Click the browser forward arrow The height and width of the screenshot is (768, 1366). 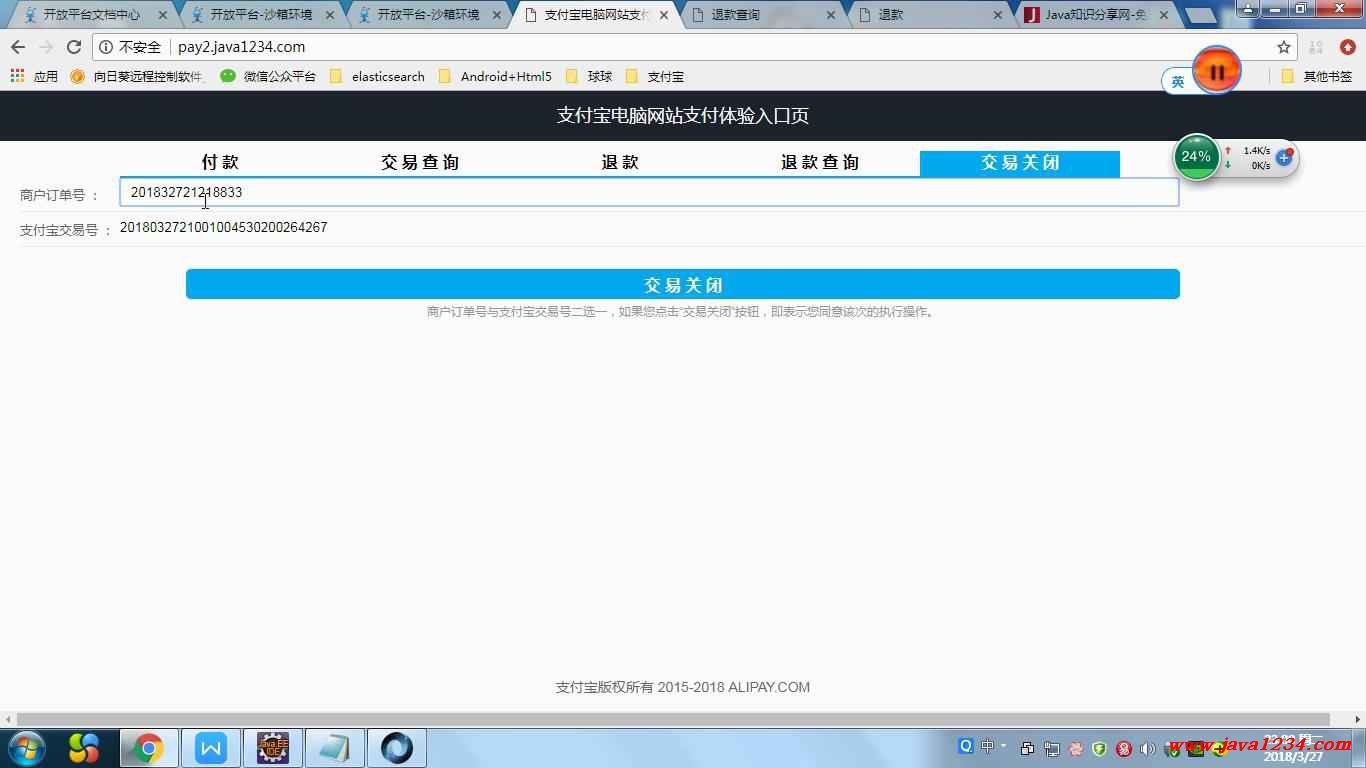[46, 47]
